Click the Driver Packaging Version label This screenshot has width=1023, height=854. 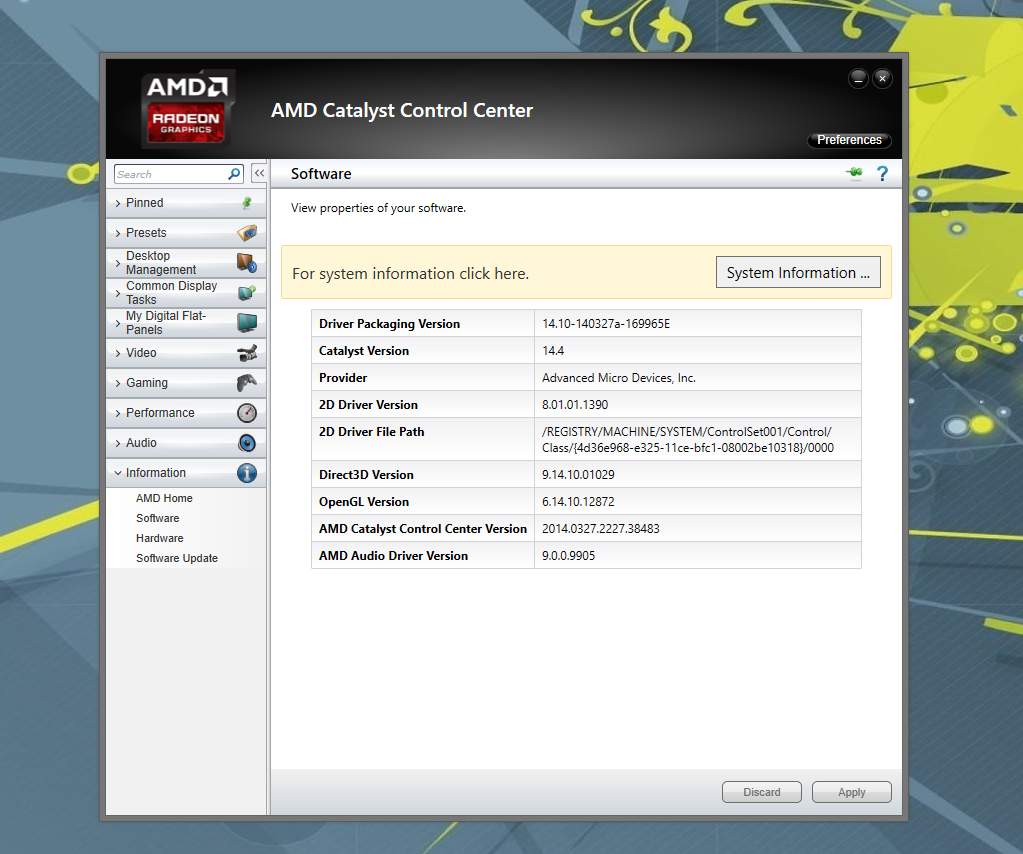click(x=389, y=324)
